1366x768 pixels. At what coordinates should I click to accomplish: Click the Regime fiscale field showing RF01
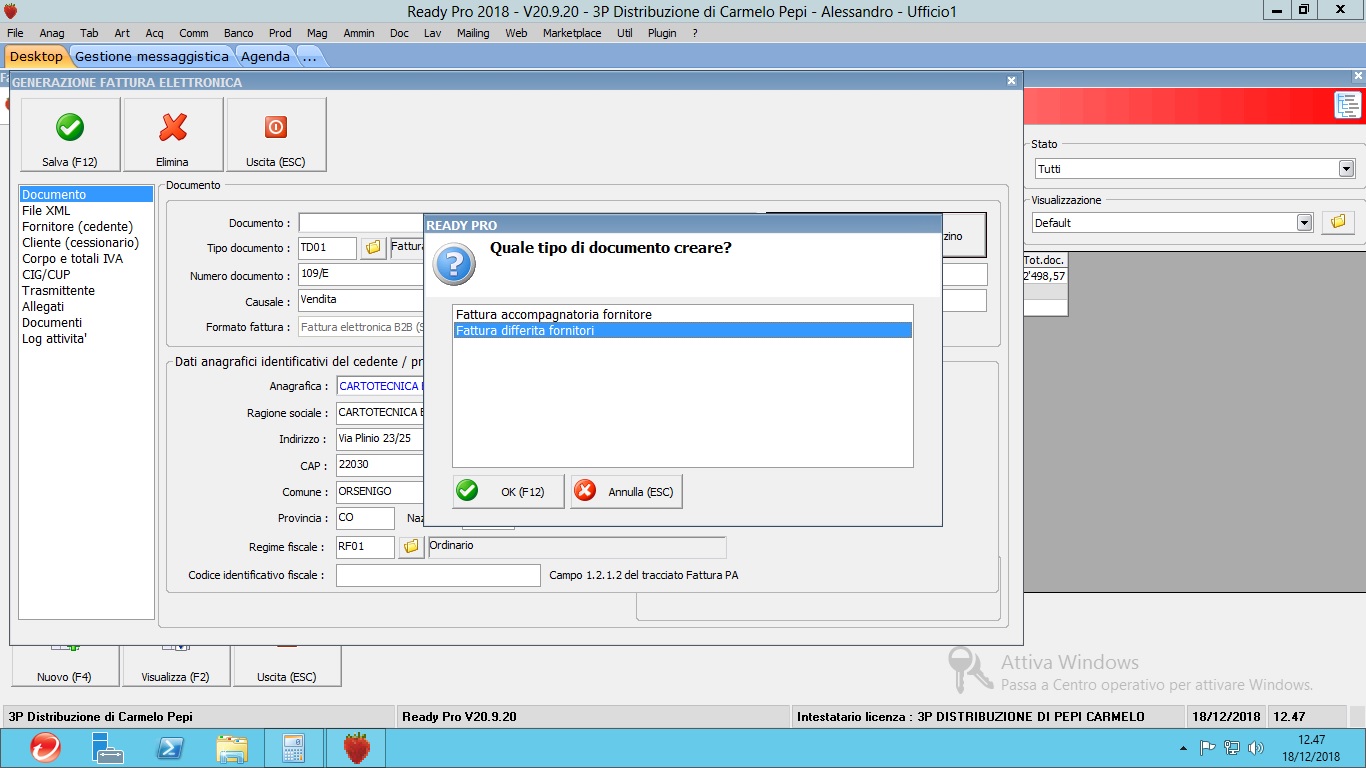tap(365, 547)
